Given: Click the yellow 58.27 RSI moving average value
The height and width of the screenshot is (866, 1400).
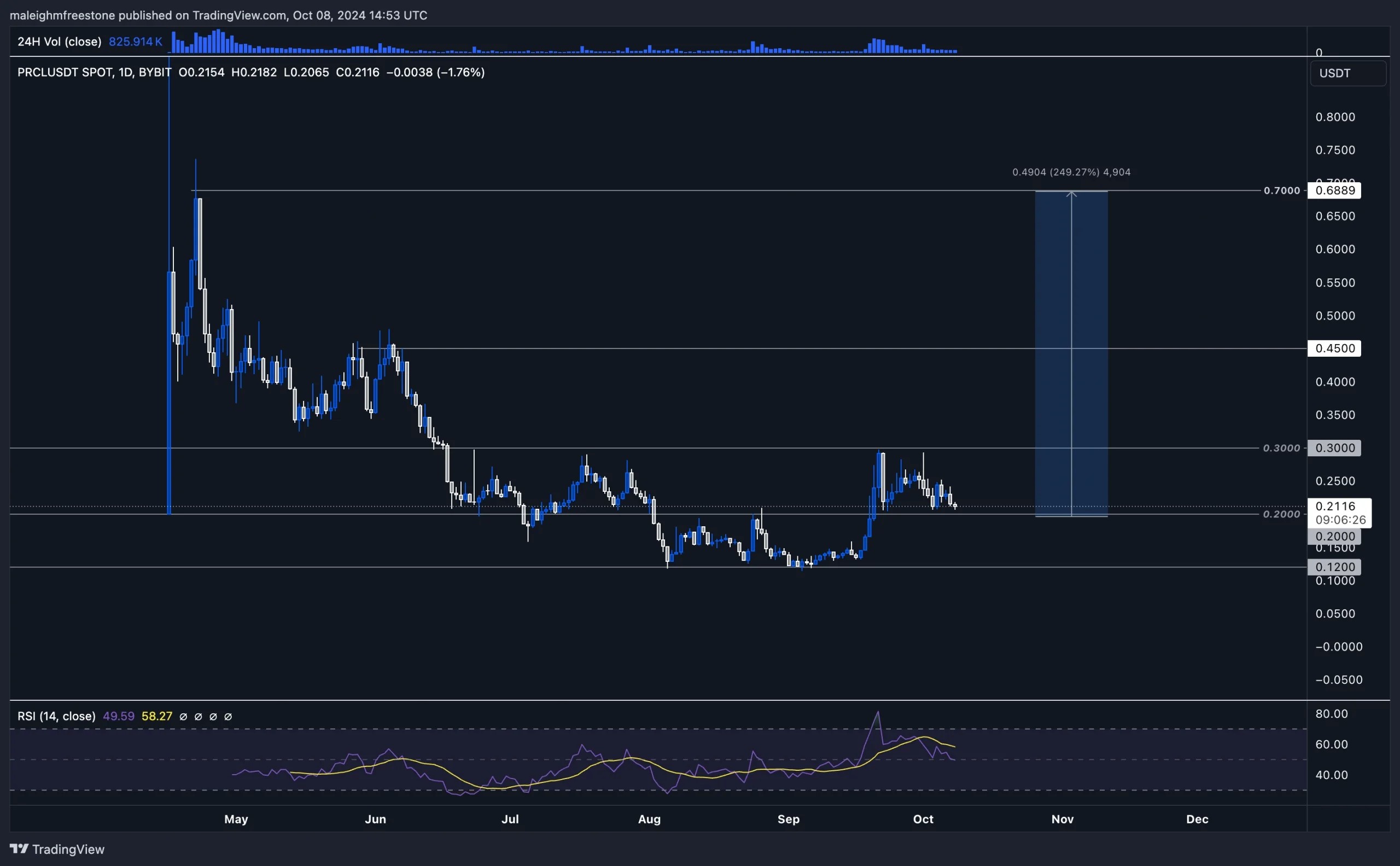Looking at the screenshot, I should 157,716.
